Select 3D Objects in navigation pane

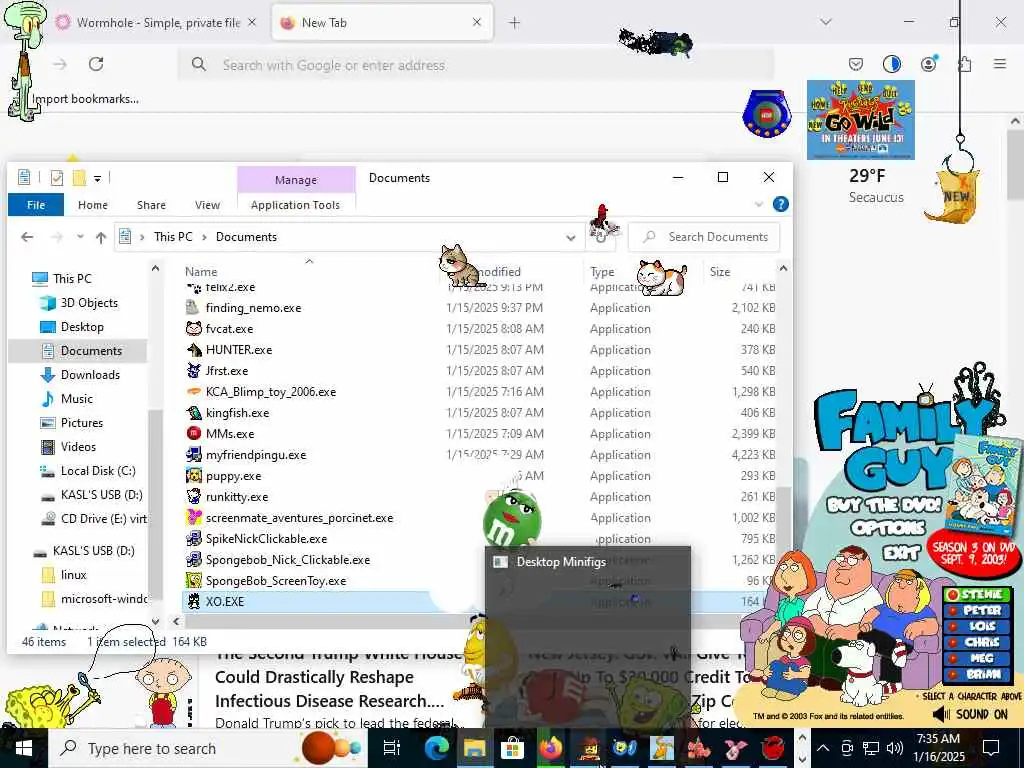coord(89,303)
